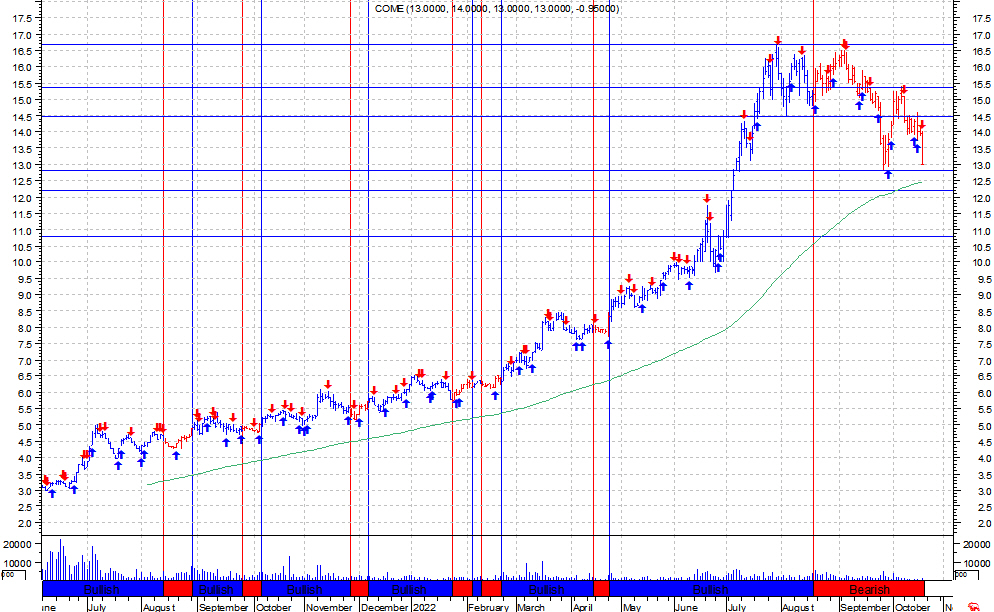Screen dimensions: 994x612
Task: Select the blue buy arrow at the far-left chart low
Action: point(52,492)
